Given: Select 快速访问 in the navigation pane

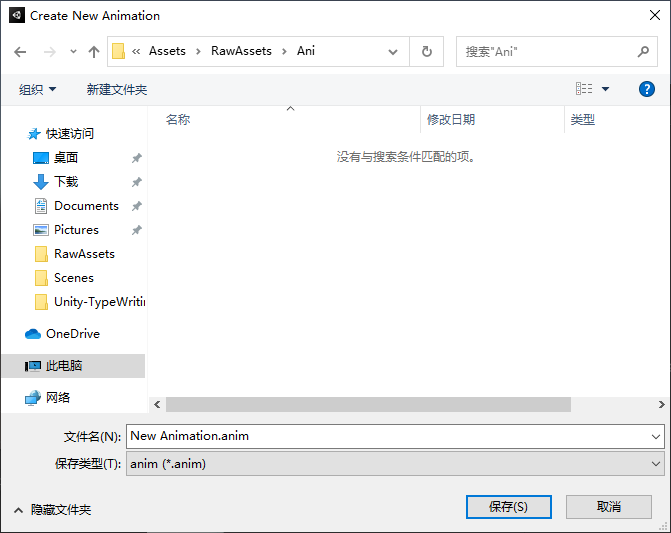Looking at the screenshot, I should [70, 134].
